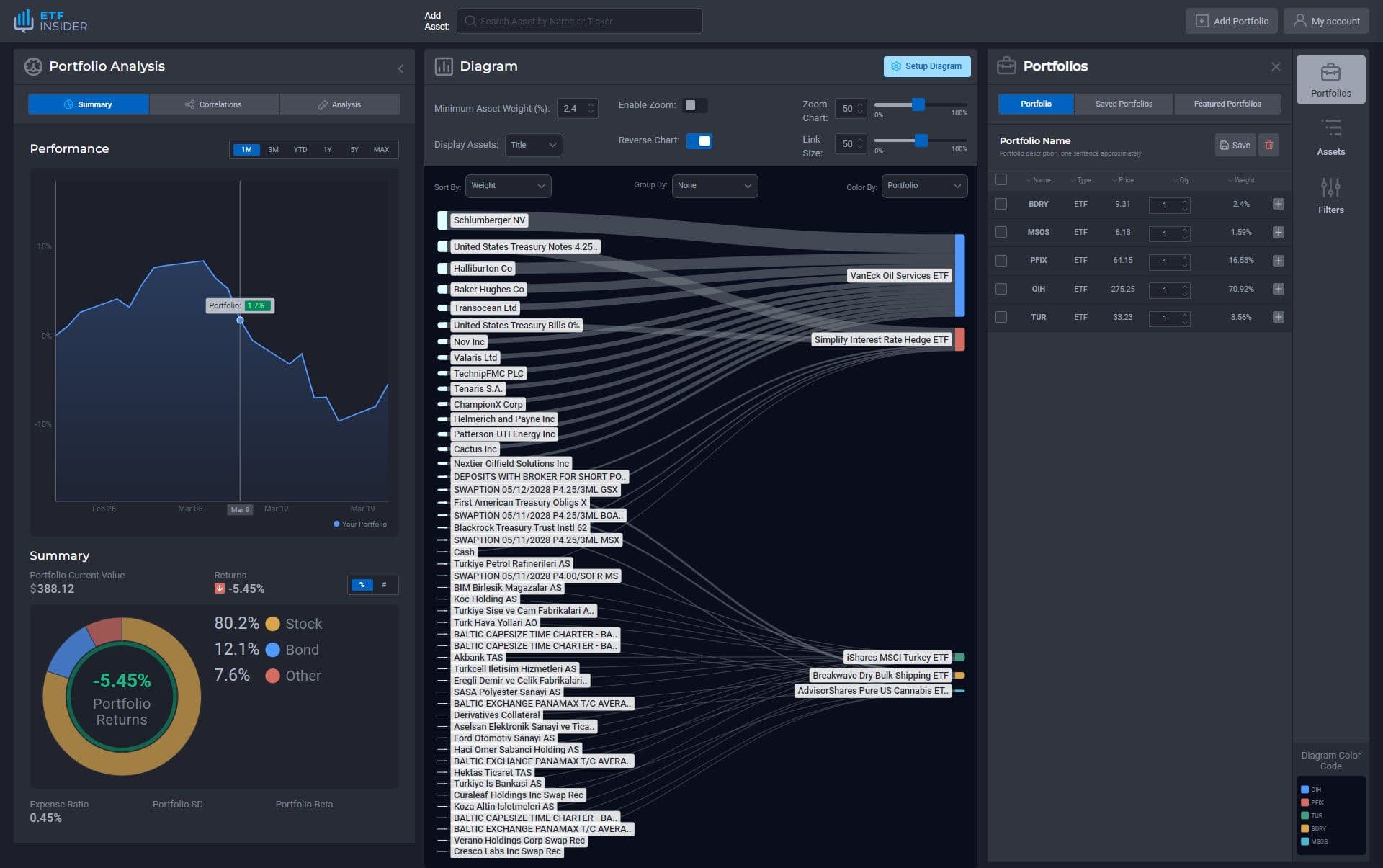This screenshot has height=868, width=1383.
Task: Select 3M performance range
Action: pos(273,150)
